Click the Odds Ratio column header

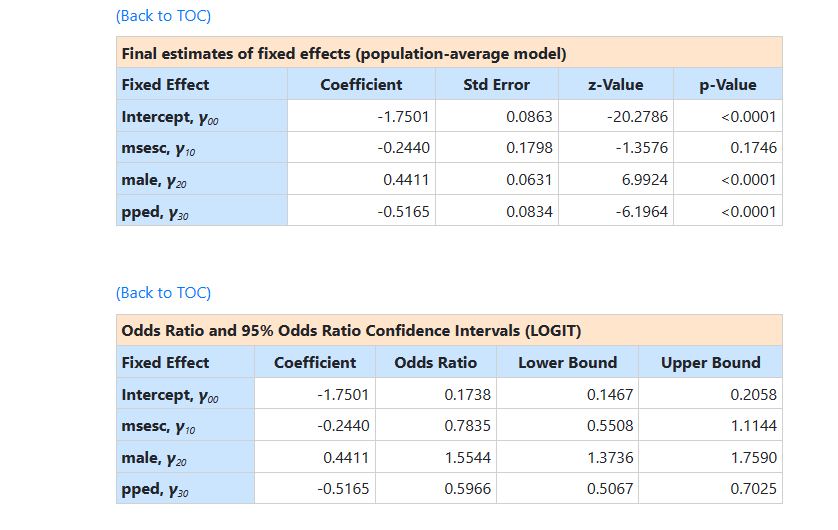click(436, 363)
